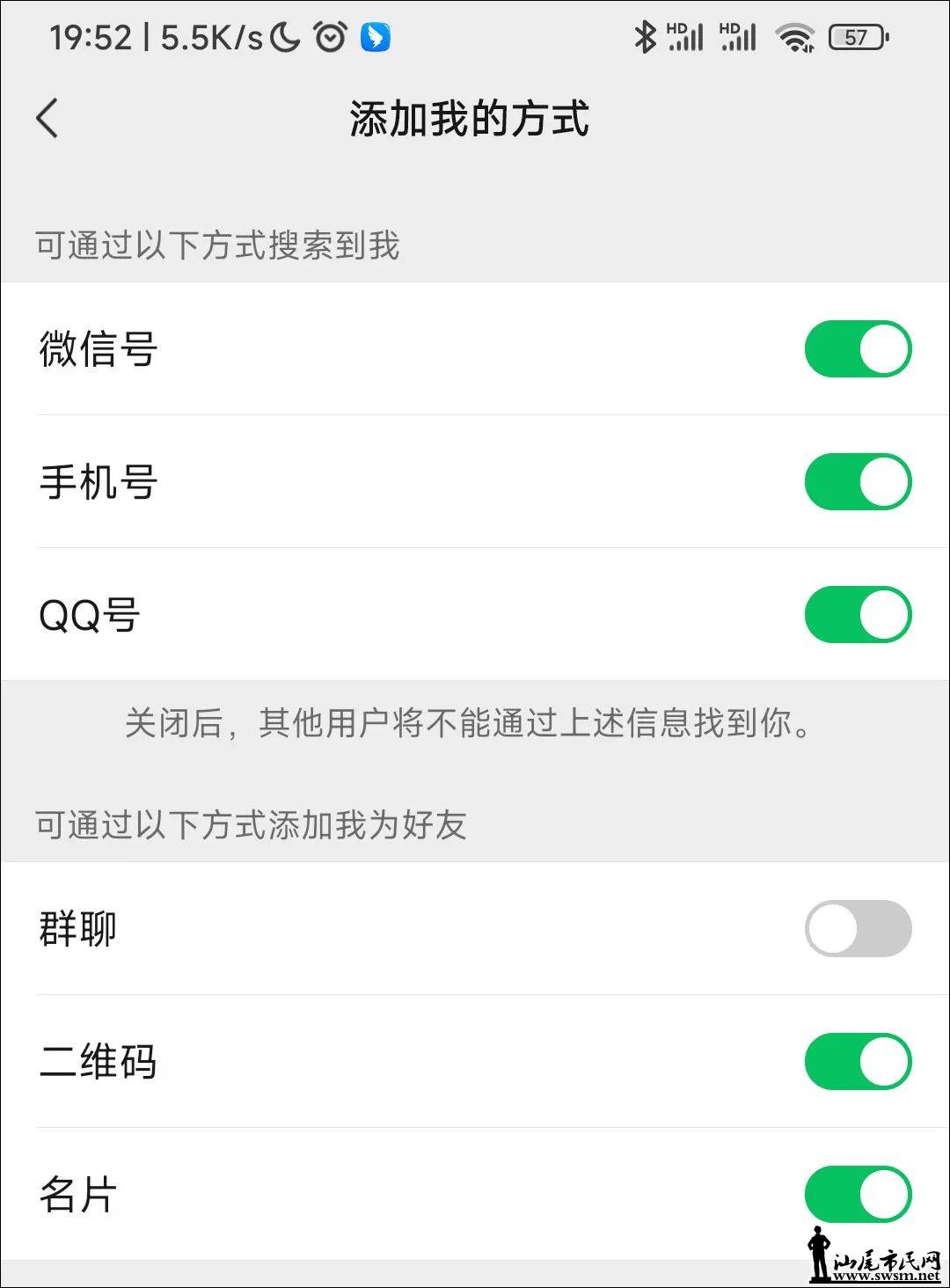
Task: Tap the 群聊 row label
Action: pyautogui.click(x=78, y=928)
